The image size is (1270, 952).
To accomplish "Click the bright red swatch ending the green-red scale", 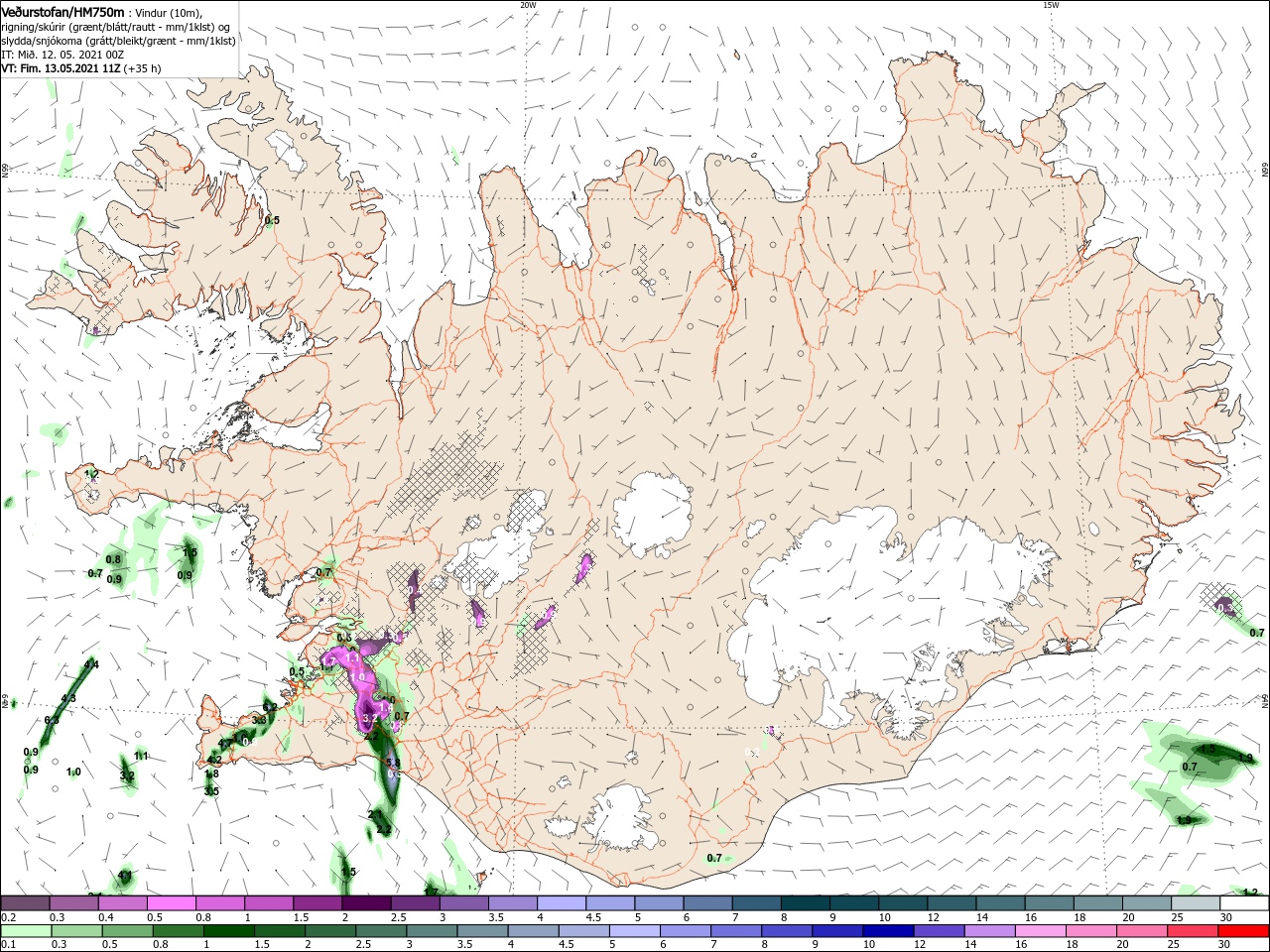I will coord(1243,931).
